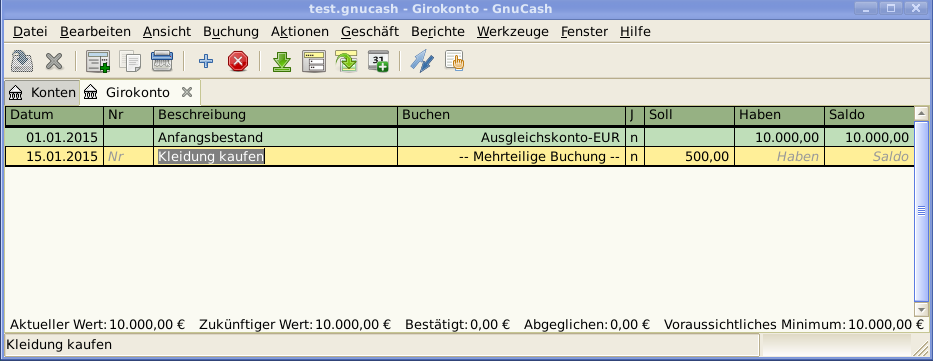Click the Saldo column header
Image resolution: width=933 pixels, height=361 pixels.
click(868, 115)
